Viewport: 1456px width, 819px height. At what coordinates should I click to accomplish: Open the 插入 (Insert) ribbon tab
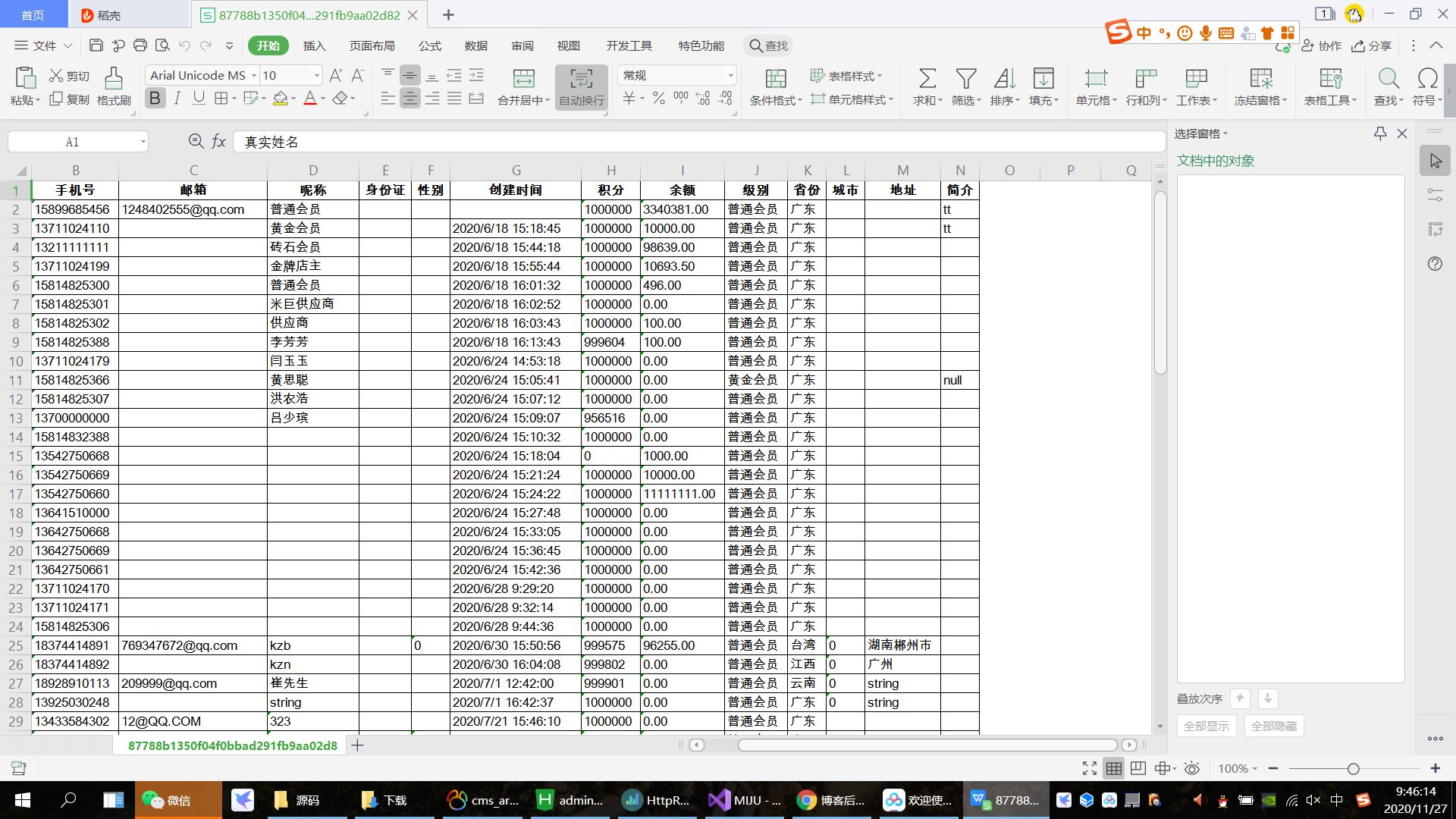[314, 45]
